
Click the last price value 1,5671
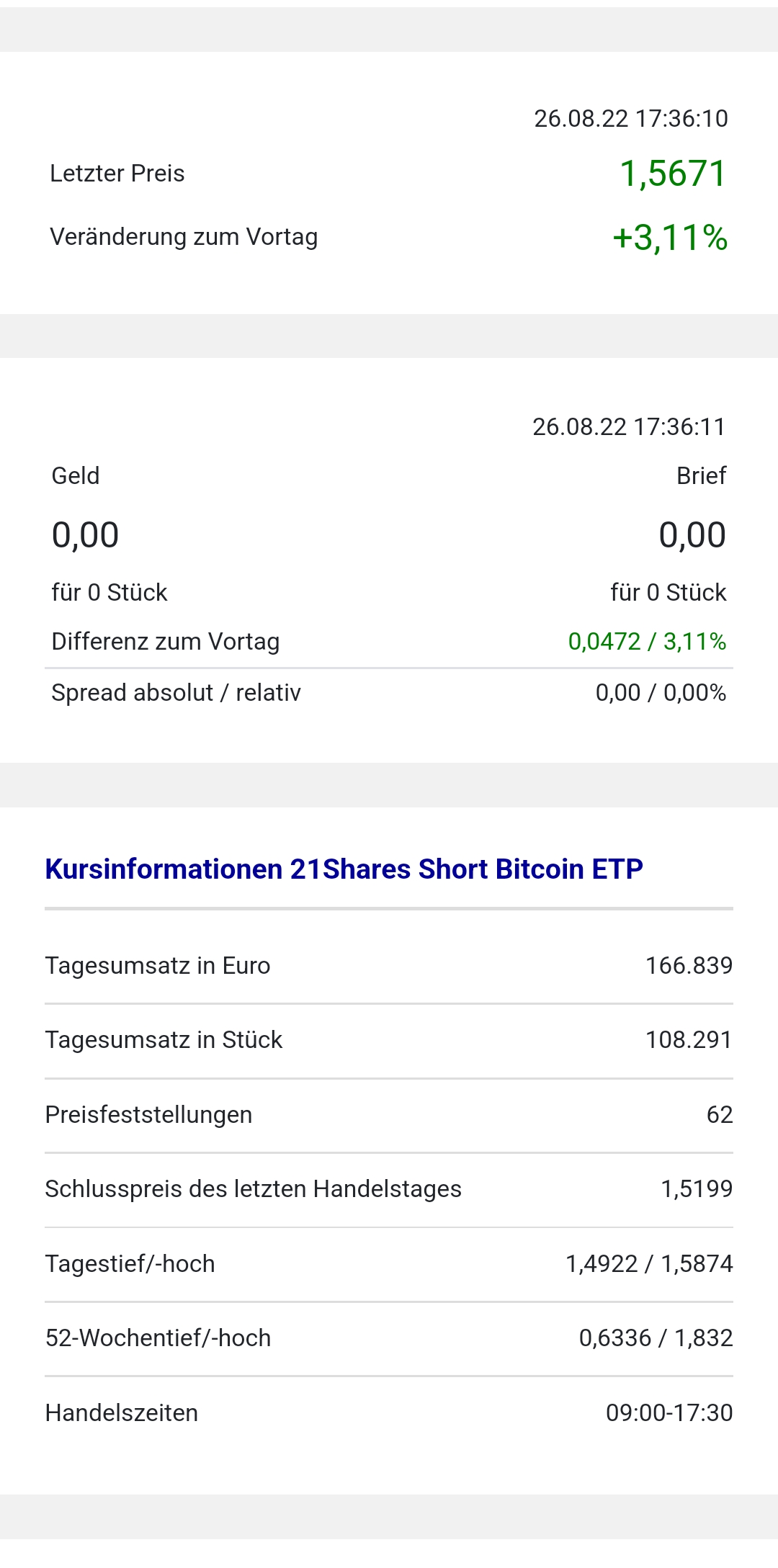click(673, 174)
